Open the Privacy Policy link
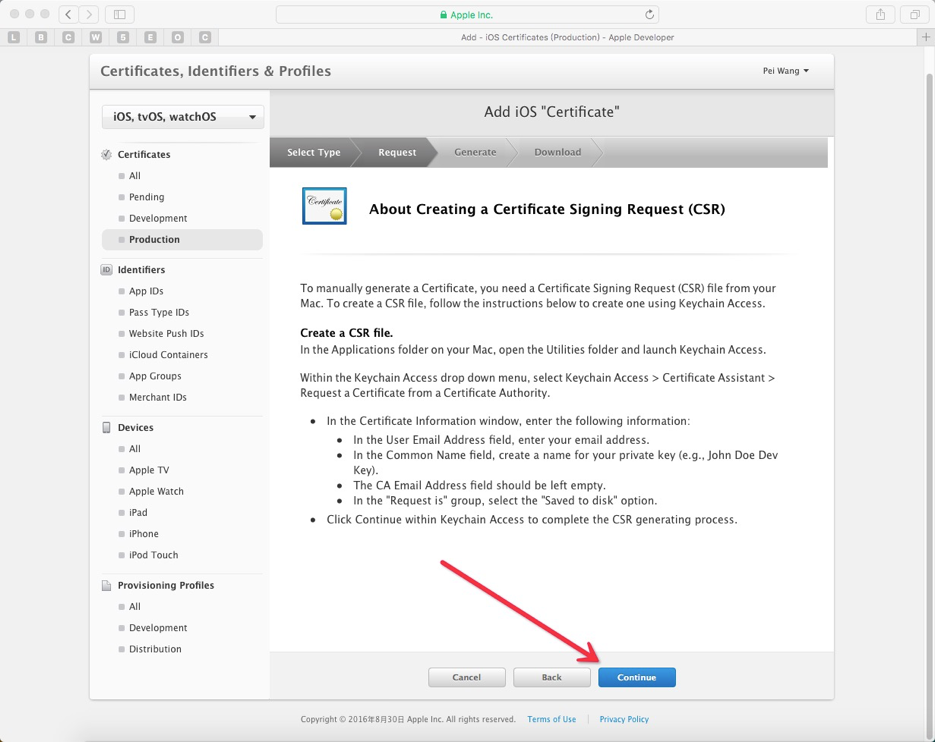Viewport: 935px width, 742px height. pos(624,719)
